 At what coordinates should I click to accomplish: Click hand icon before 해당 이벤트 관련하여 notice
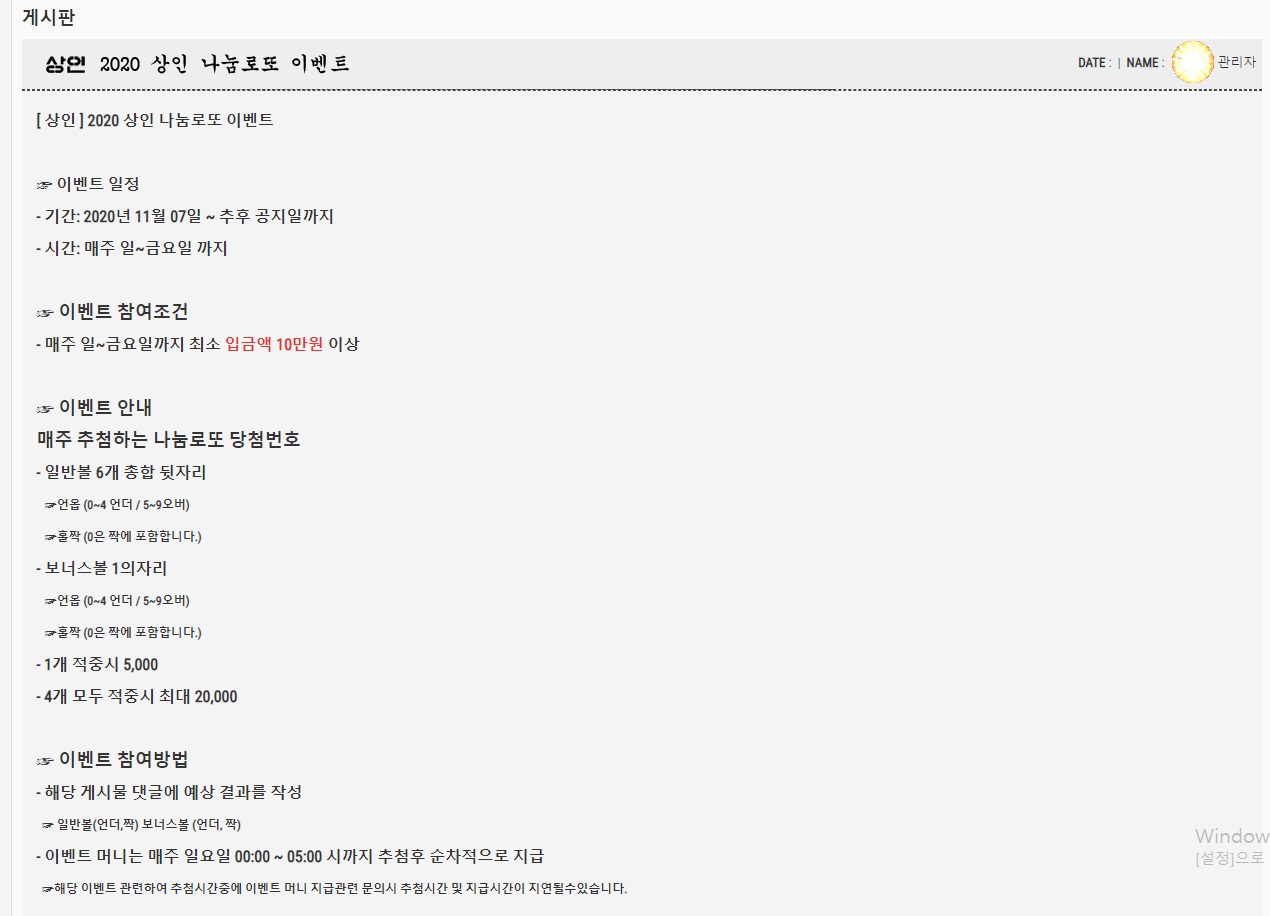click(x=46, y=889)
